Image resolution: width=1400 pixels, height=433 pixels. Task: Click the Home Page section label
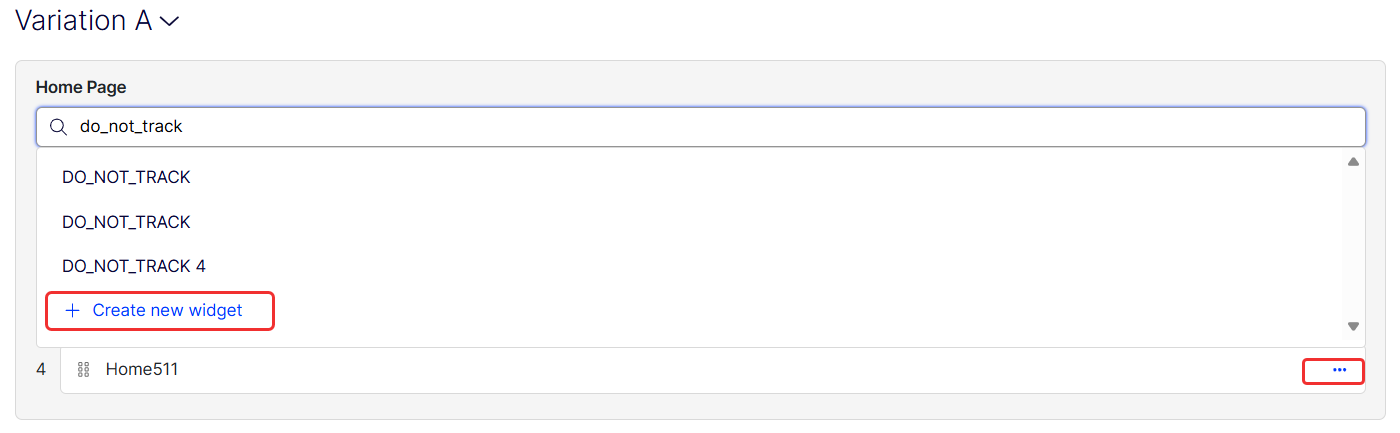click(81, 87)
